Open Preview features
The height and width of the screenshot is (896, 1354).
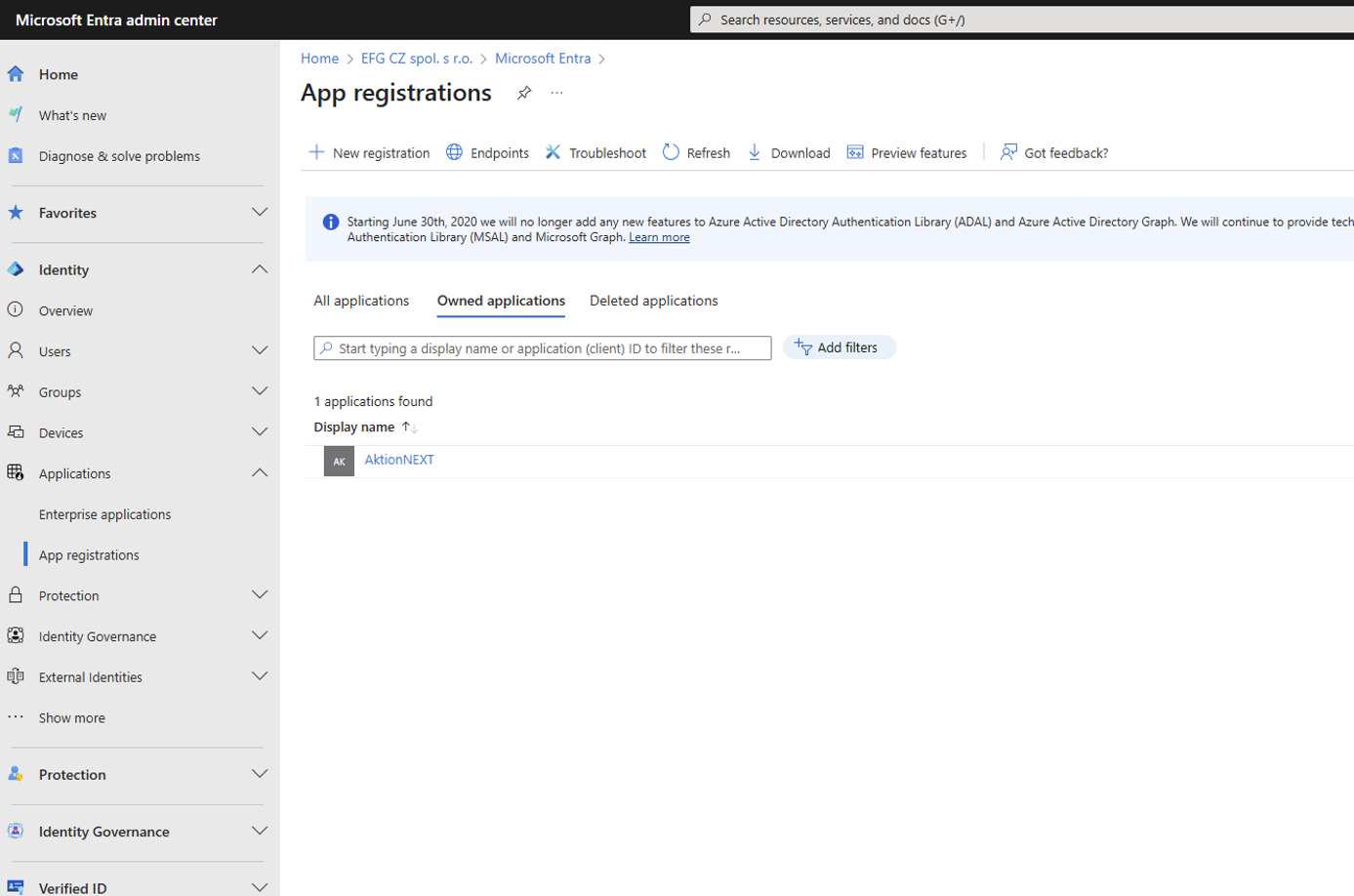(x=907, y=153)
